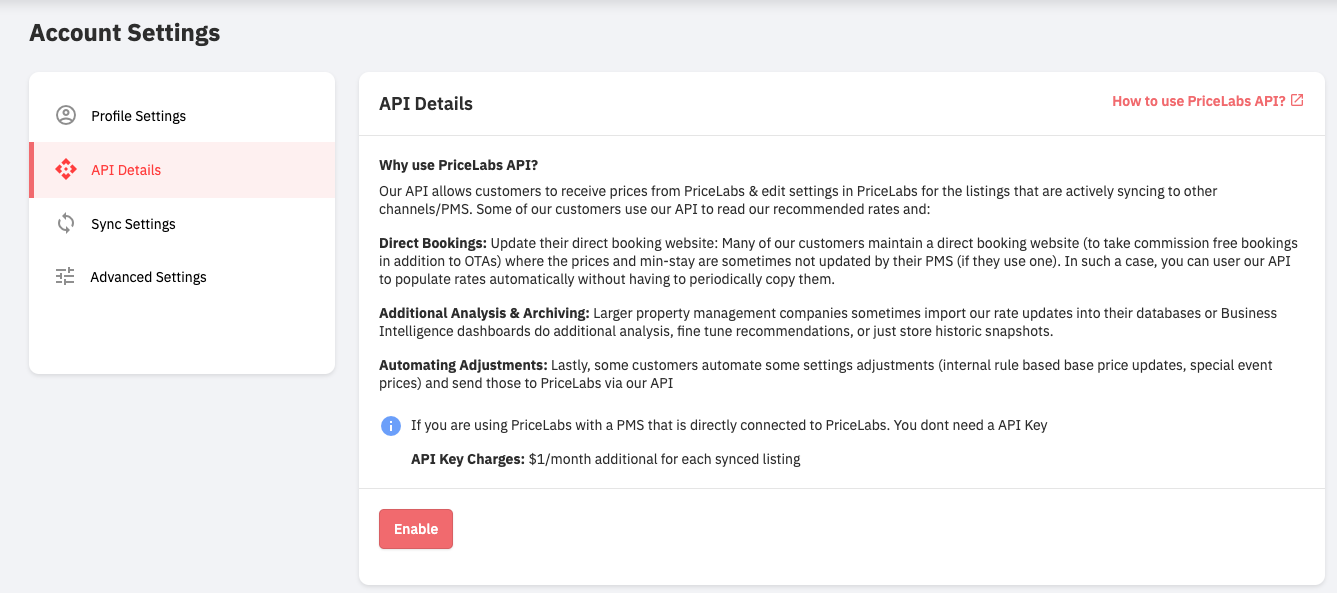Click the Profile Settings user icon
This screenshot has height=593, width=1337.
pos(66,115)
